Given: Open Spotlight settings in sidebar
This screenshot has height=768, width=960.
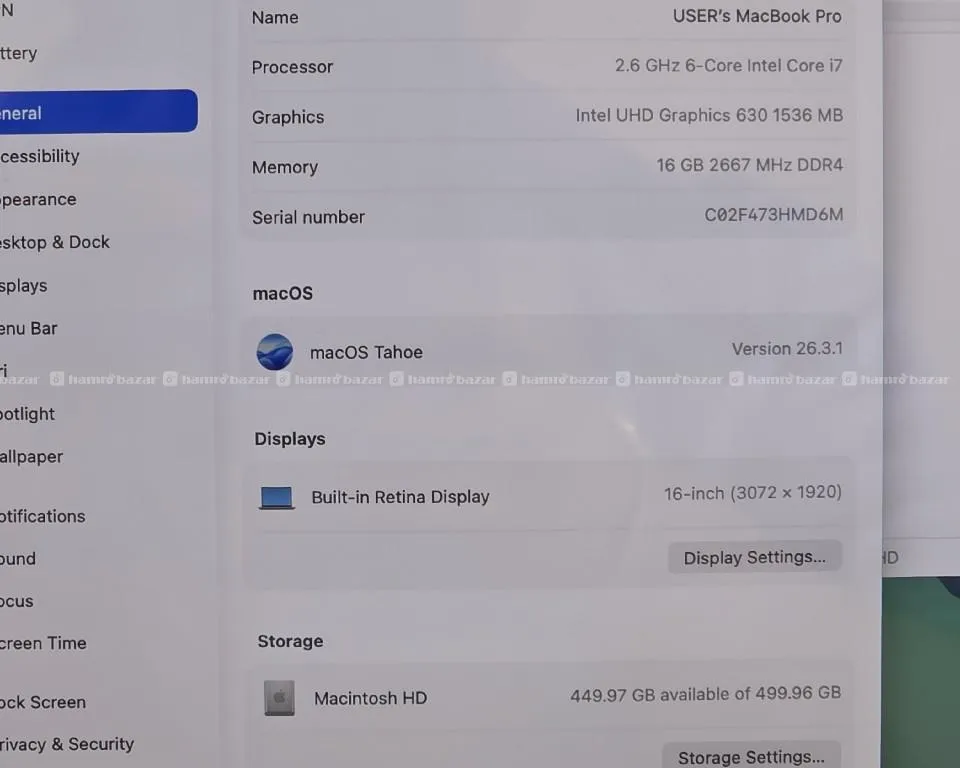Looking at the screenshot, I should tap(27, 415).
